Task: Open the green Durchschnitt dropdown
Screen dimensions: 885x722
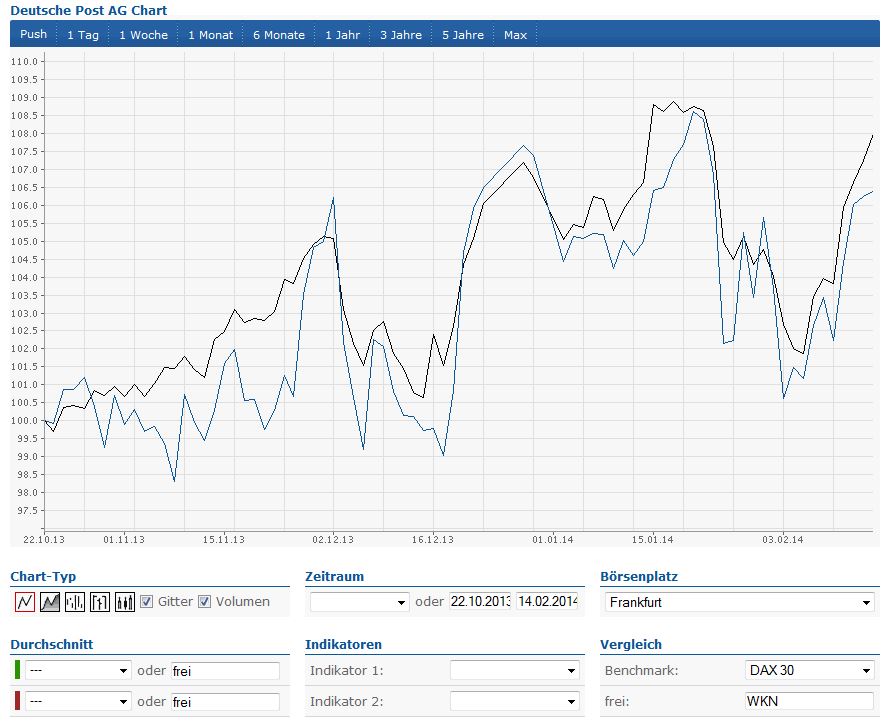Action: coord(78,671)
